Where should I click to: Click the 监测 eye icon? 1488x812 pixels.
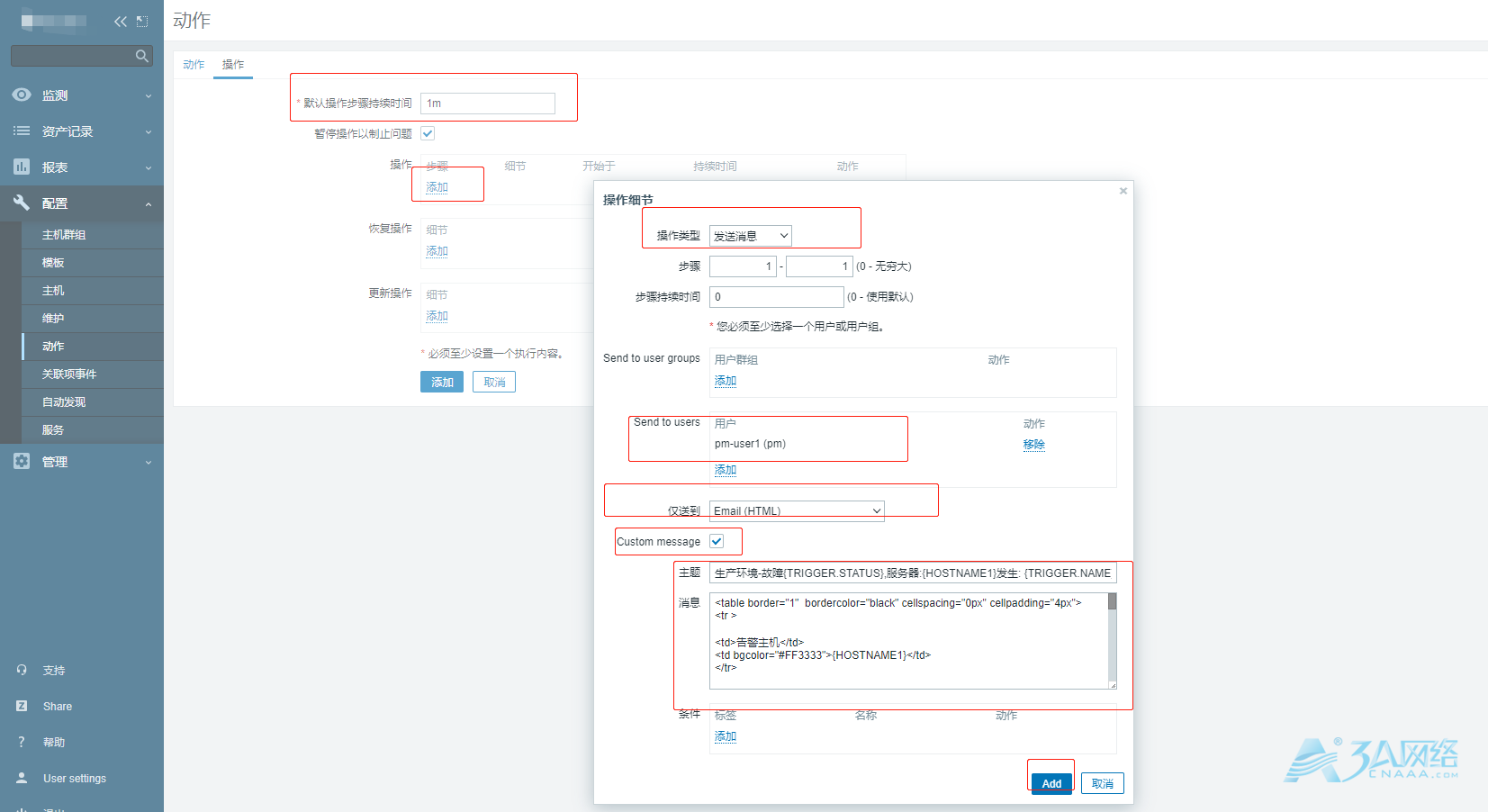[x=22, y=95]
